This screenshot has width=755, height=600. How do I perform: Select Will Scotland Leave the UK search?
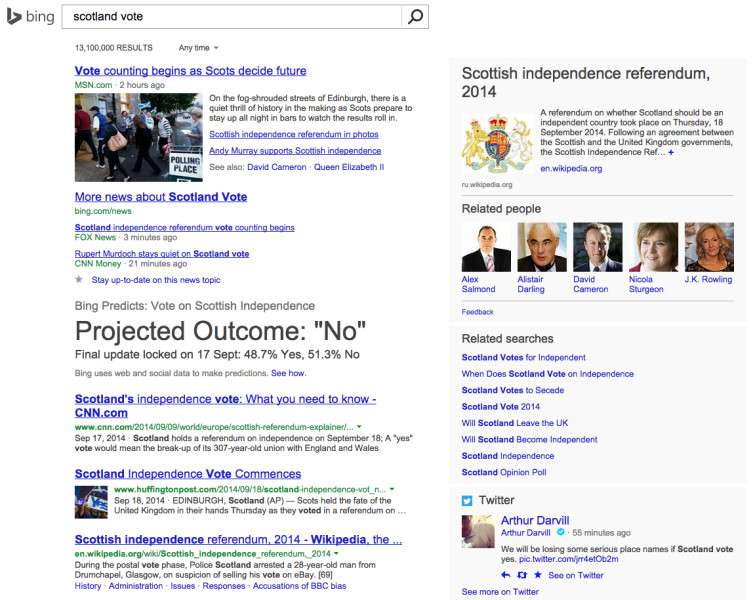pos(515,423)
